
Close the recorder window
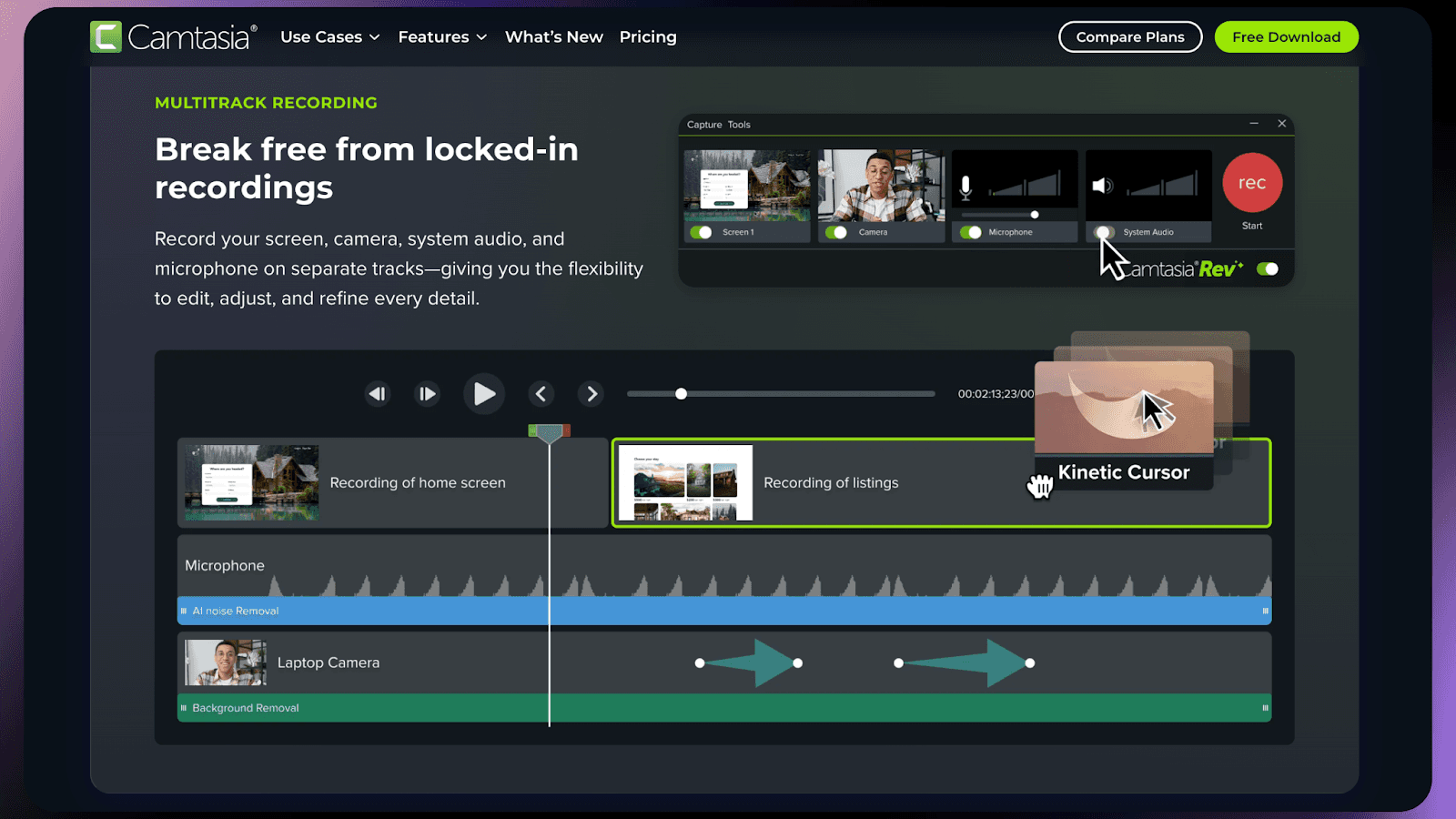(1282, 124)
